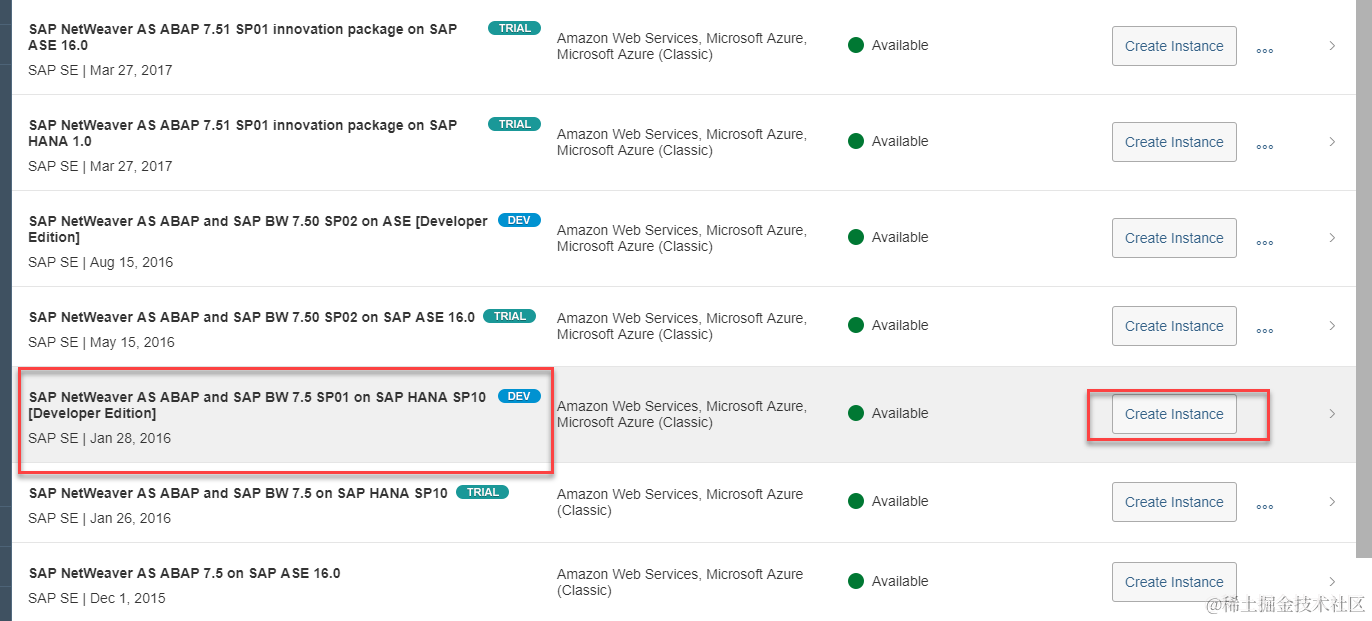Select the text 'SAP SE | Aug 15, 2016'
Viewport: 1372px width, 621px height.
click(101, 262)
